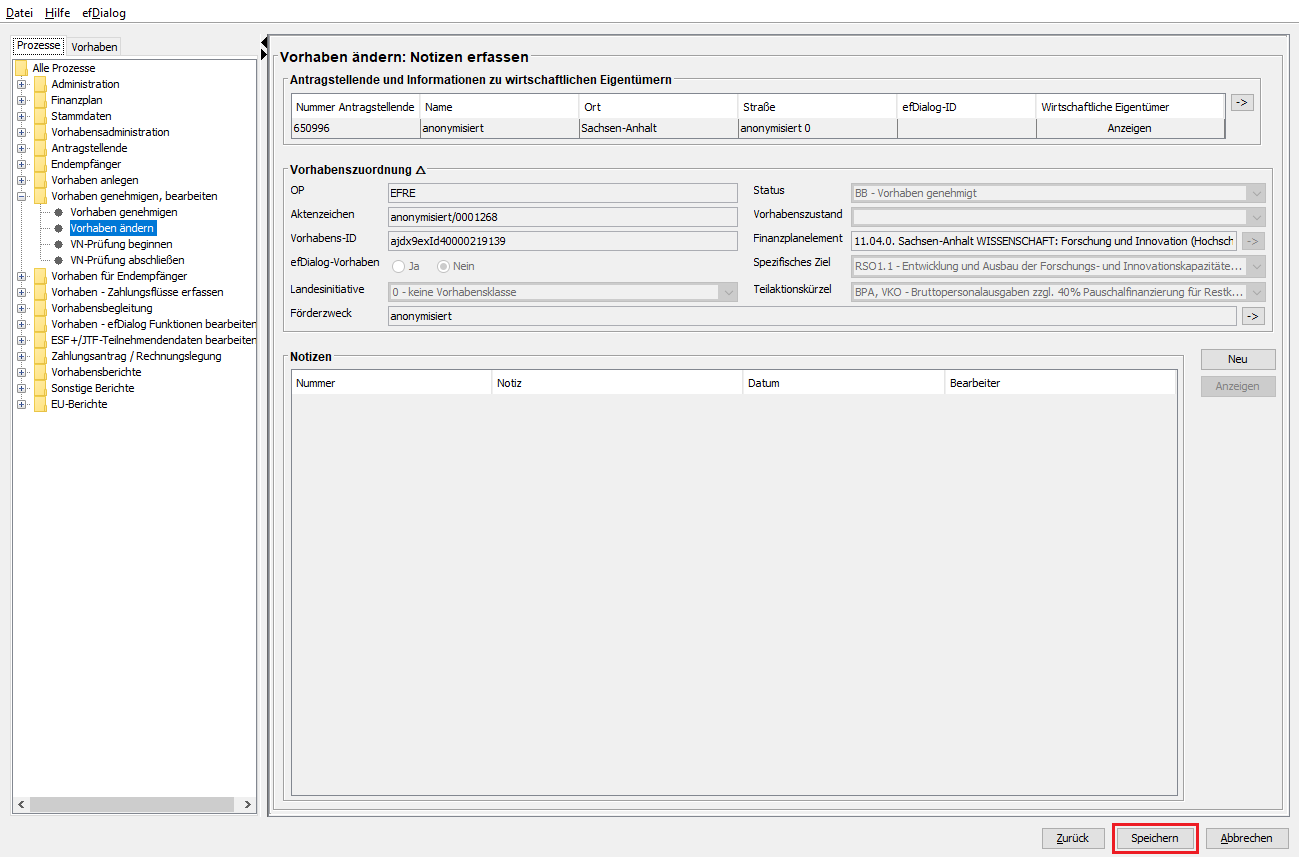Click the Abbrechen button
Image resolution: width=1299 pixels, height=857 pixels.
pos(1247,838)
